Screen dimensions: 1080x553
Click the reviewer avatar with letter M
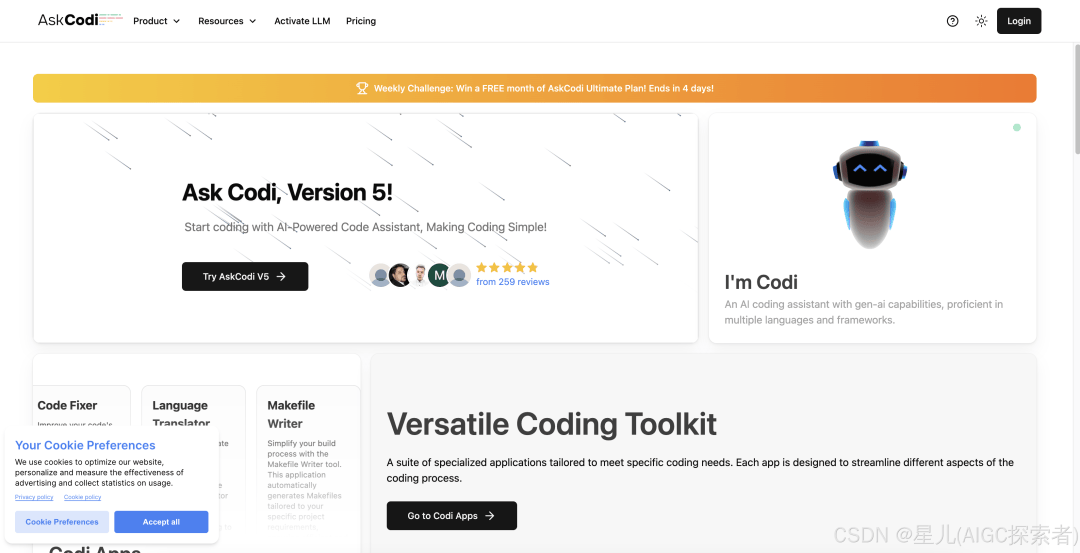(x=439, y=276)
